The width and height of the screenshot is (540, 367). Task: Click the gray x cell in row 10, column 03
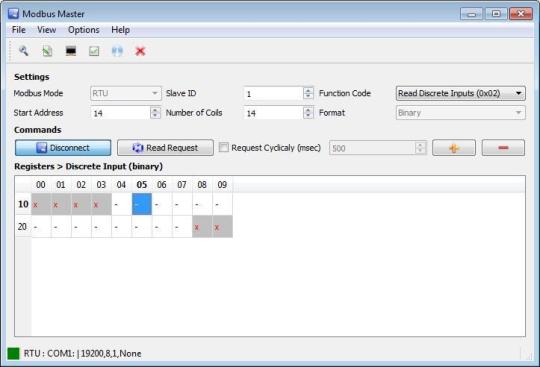pyautogui.click(x=101, y=204)
